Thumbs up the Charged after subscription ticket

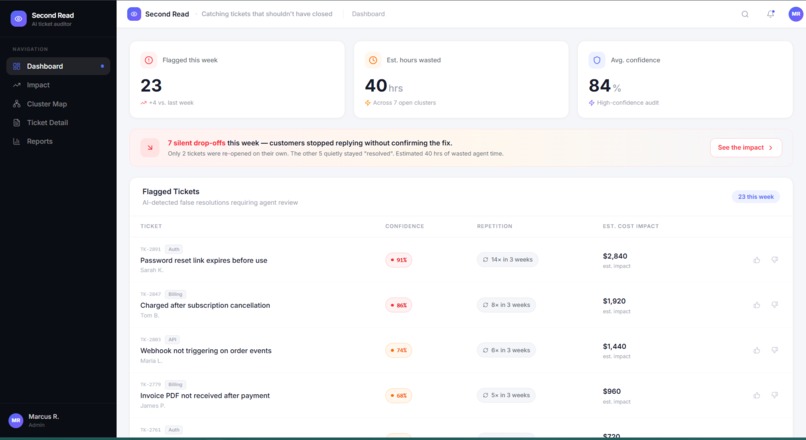click(x=757, y=305)
